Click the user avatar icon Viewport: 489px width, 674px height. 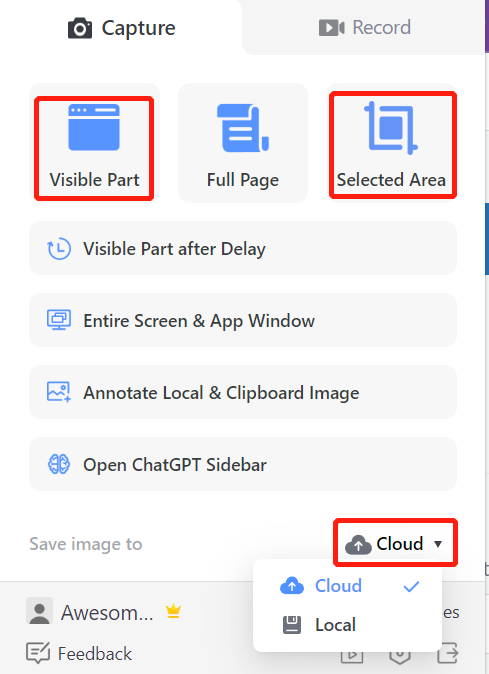(x=40, y=611)
